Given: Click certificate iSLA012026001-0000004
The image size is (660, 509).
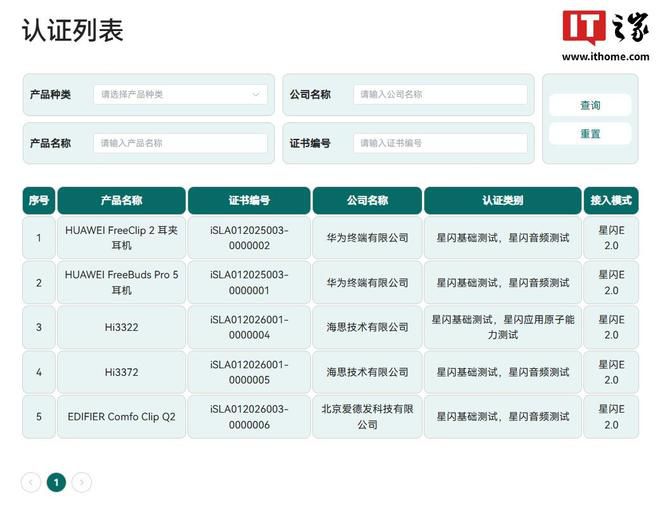Looking at the screenshot, I should click(249, 327).
